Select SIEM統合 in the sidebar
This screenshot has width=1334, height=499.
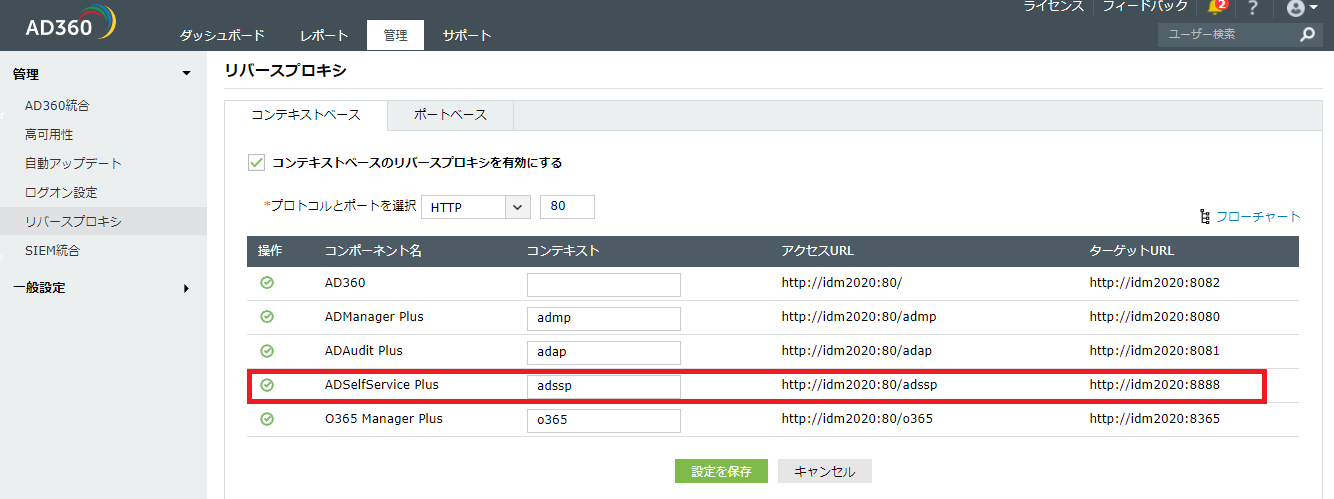pos(52,250)
